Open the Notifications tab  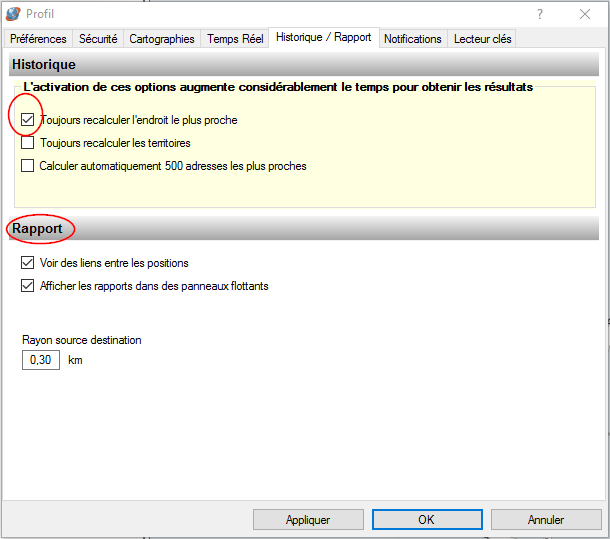tap(413, 39)
